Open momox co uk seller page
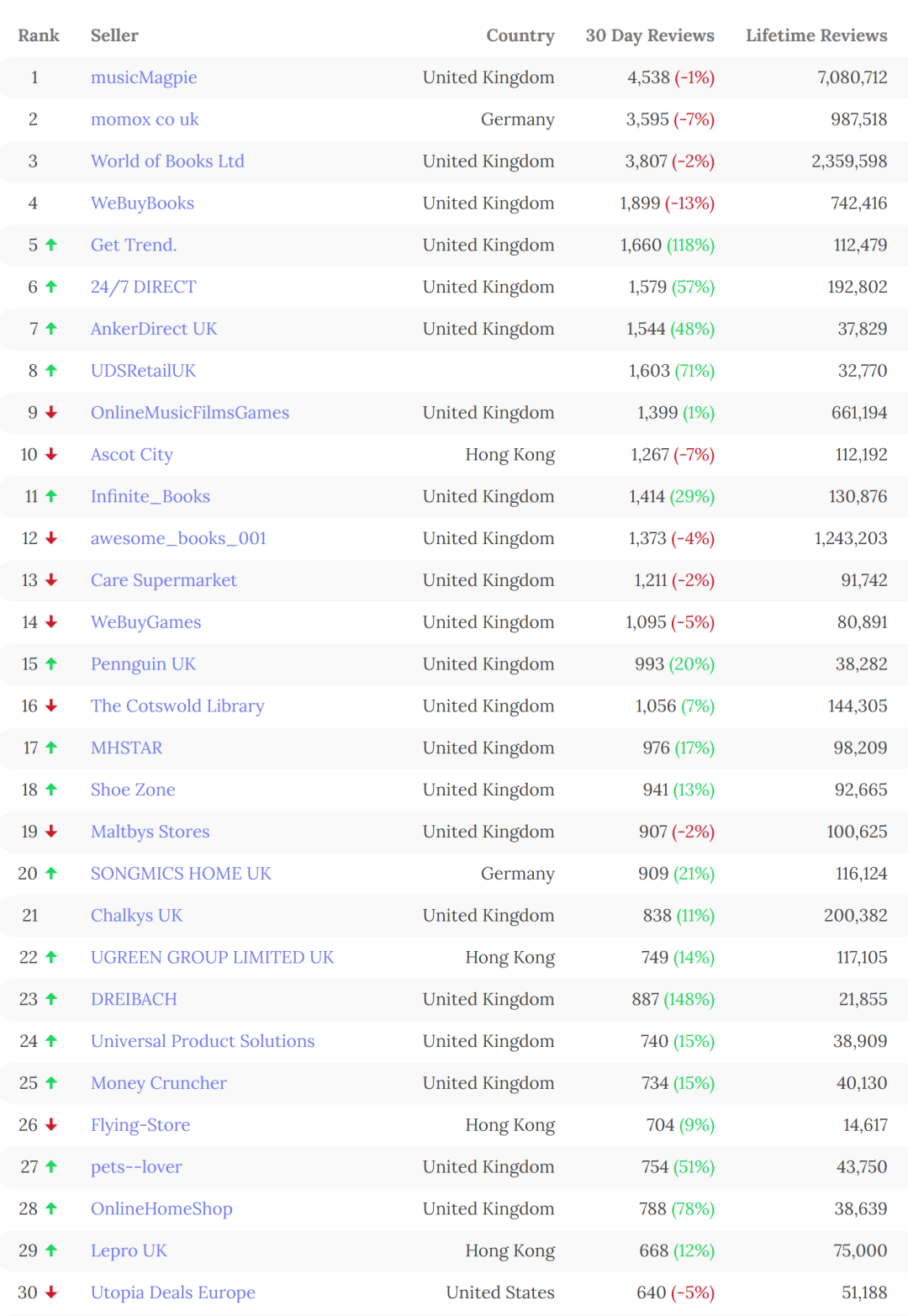The width and height of the screenshot is (908, 1316). click(x=145, y=119)
